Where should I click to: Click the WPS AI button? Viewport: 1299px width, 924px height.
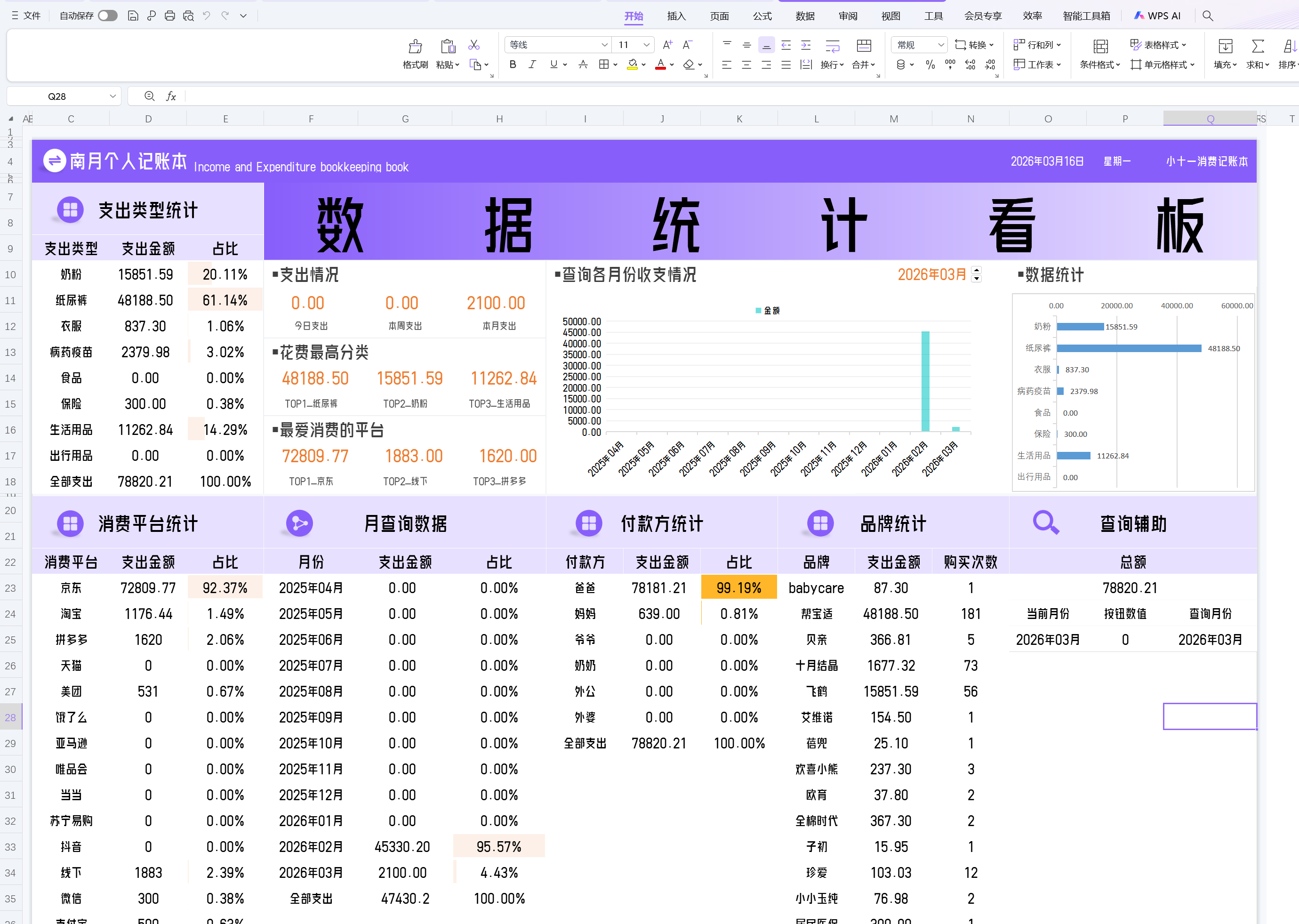1157,16
